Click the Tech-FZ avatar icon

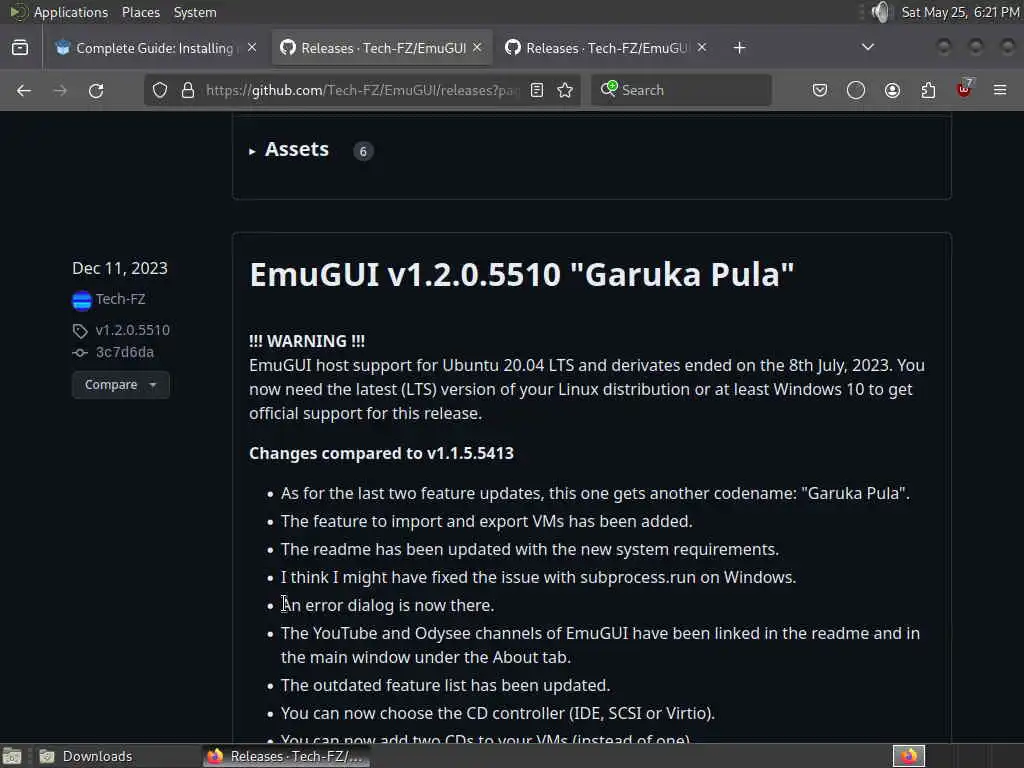(82, 300)
